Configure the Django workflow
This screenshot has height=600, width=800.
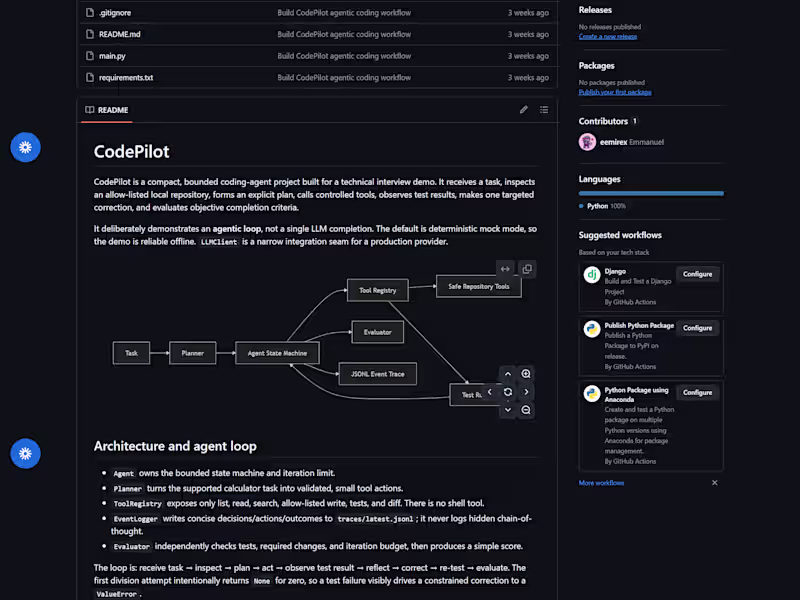(697, 274)
